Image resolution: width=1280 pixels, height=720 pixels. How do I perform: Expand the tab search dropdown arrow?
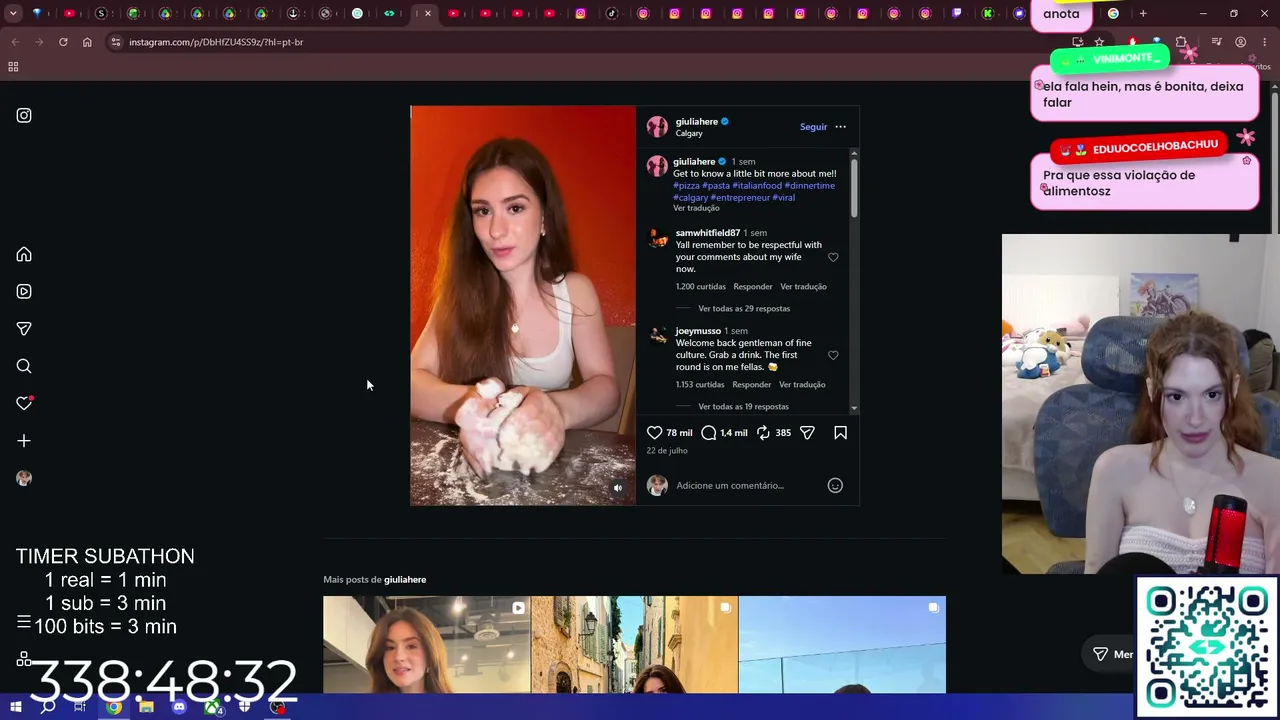(x=13, y=13)
